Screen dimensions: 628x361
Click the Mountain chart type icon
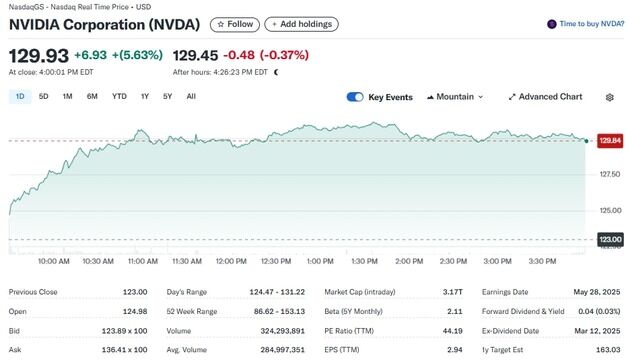point(430,97)
